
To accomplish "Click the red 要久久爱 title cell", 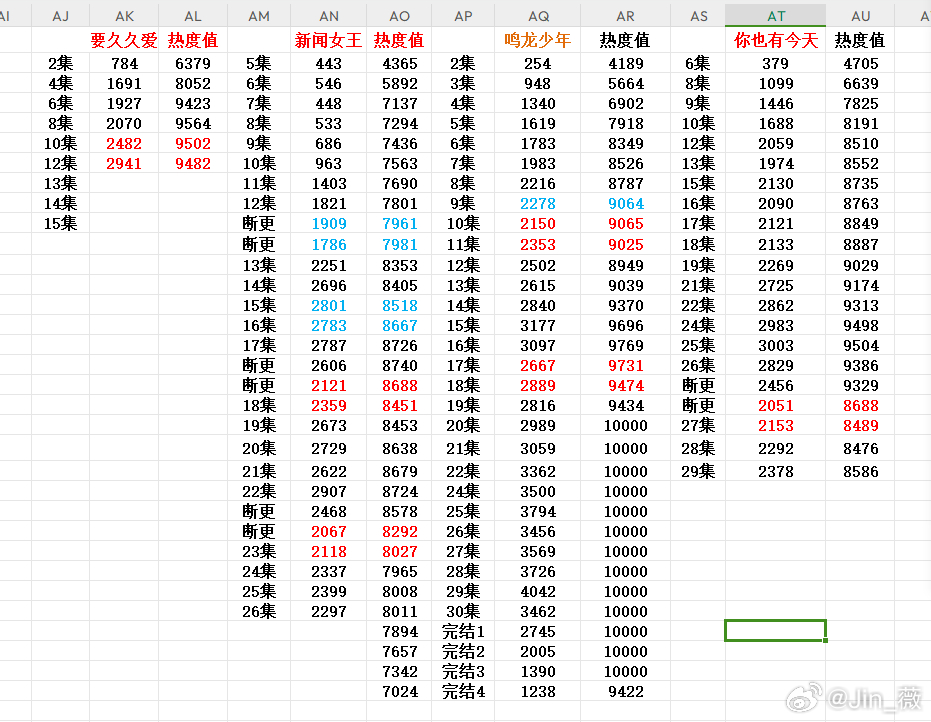I will point(124,40).
